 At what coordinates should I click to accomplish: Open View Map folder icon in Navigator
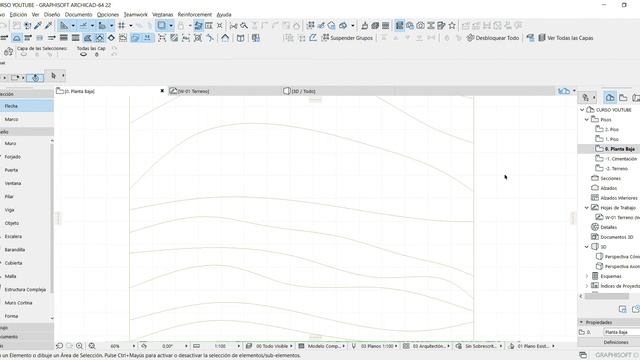point(623,98)
